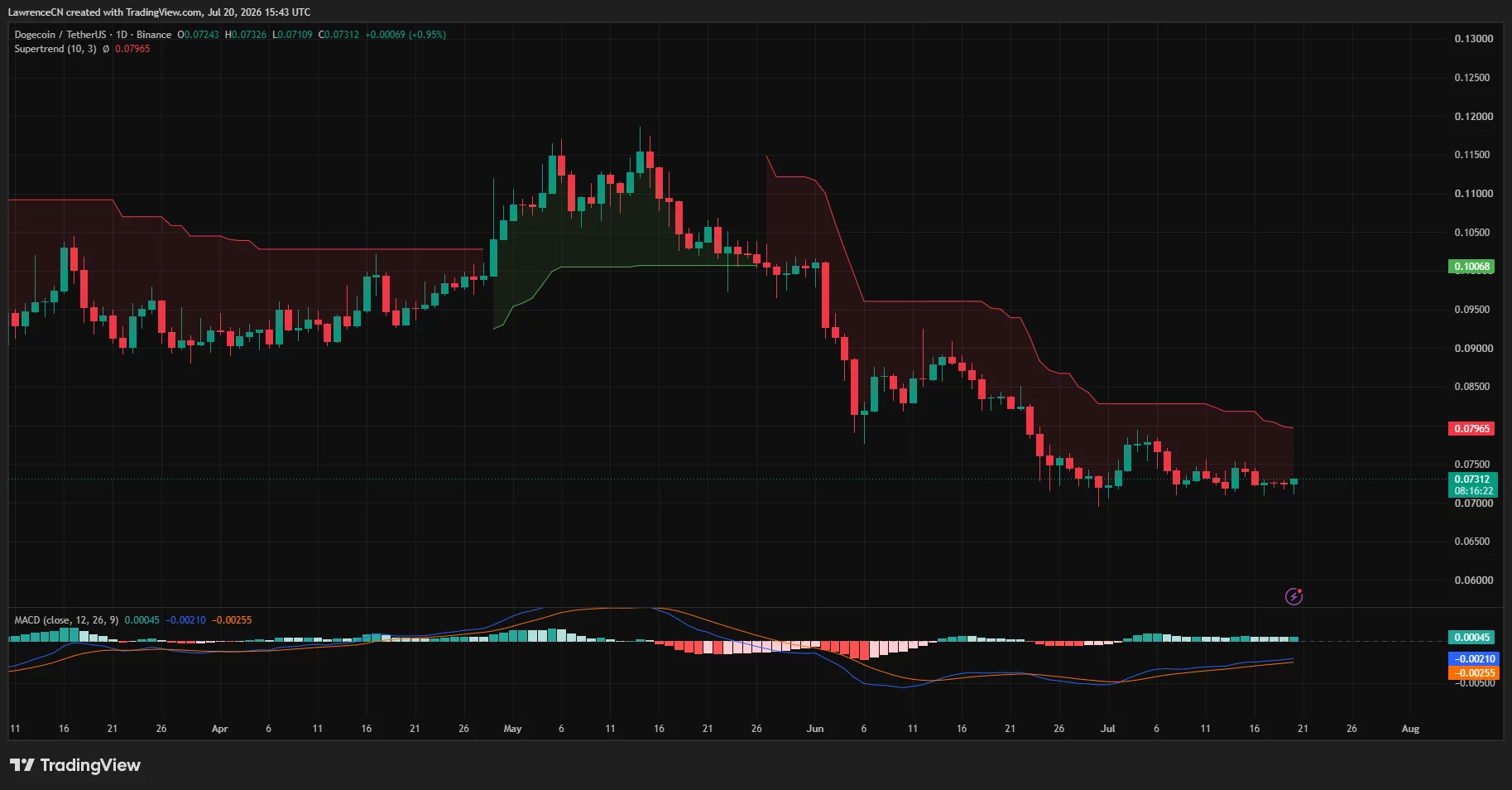Click the 0.08500 price axis label
Viewport: 1512px width, 790px height.
pos(1474,387)
